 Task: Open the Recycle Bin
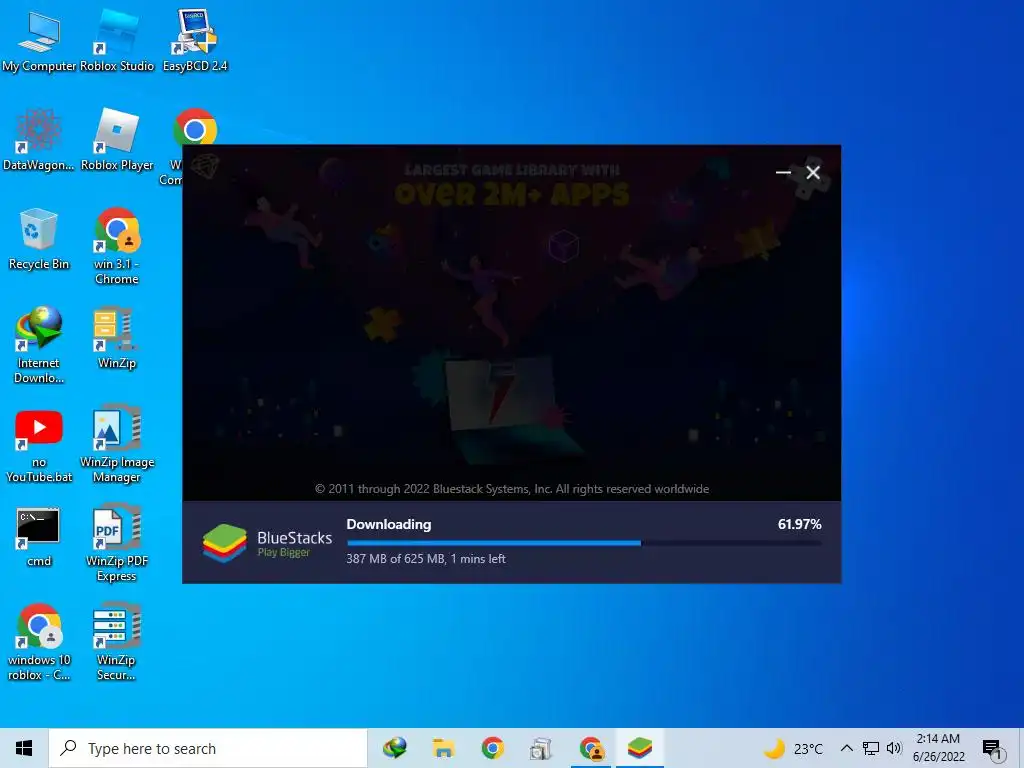point(39,239)
